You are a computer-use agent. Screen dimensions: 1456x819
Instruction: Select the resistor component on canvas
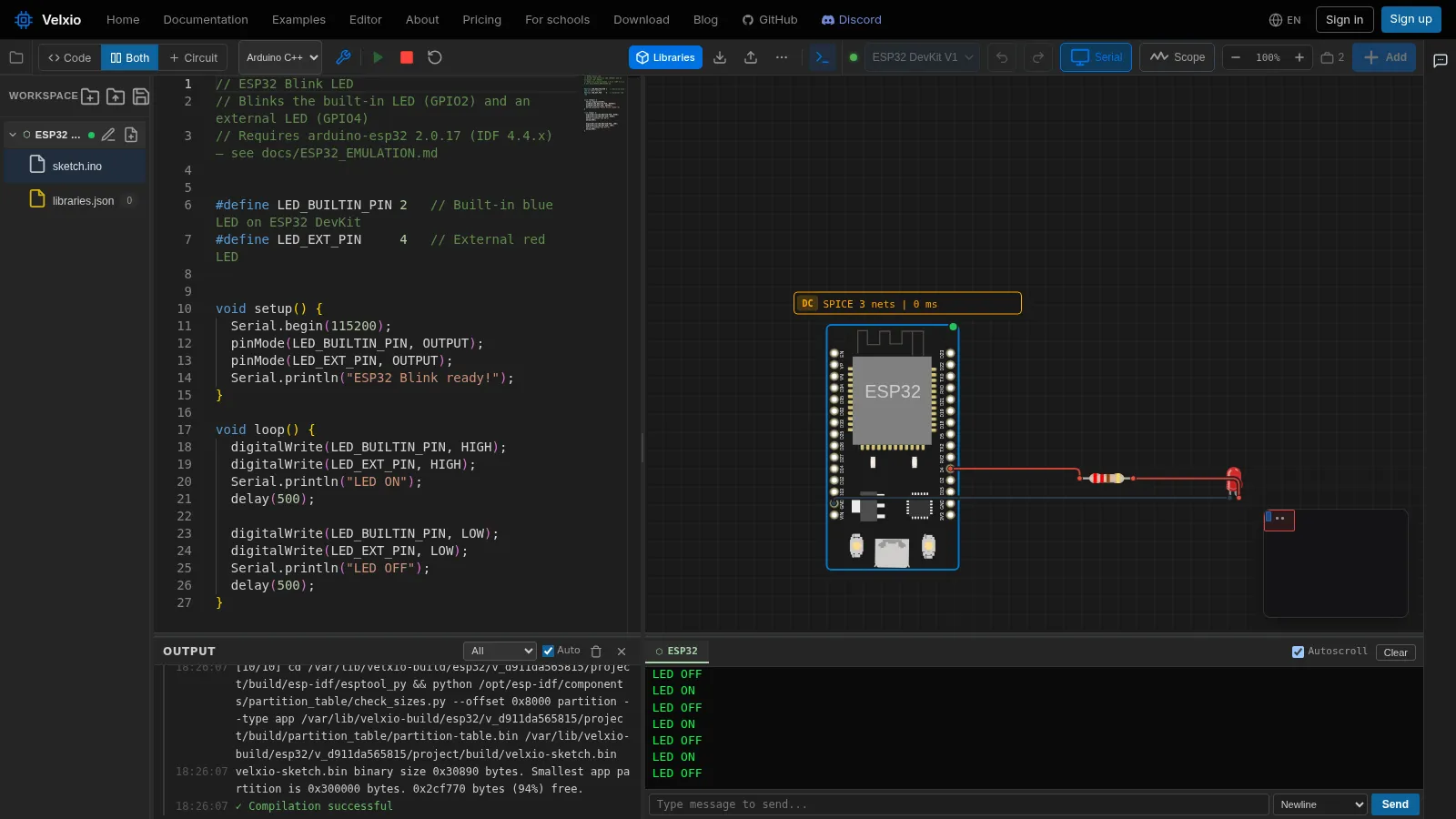click(x=1107, y=478)
